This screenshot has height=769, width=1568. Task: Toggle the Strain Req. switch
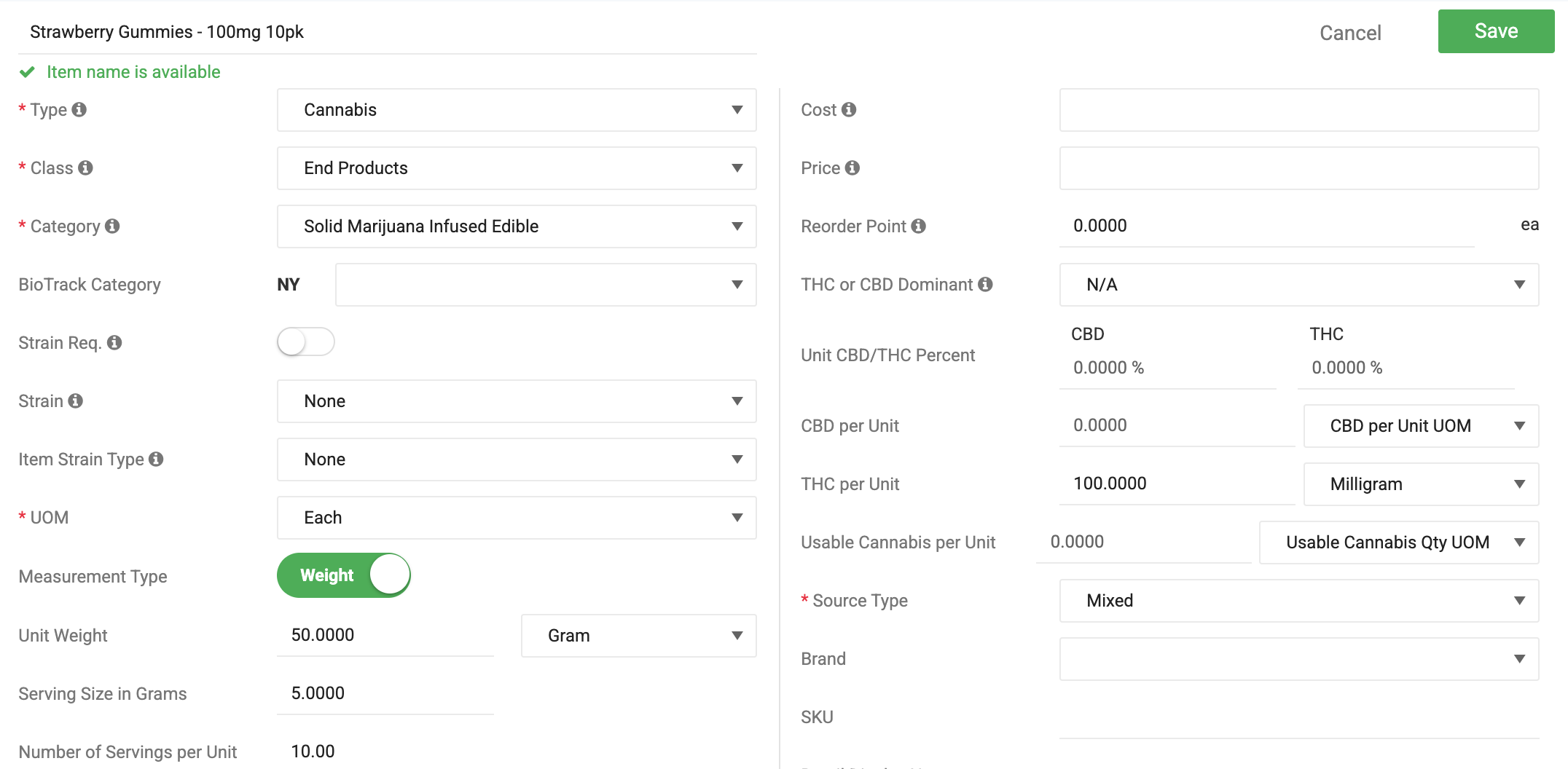(306, 342)
